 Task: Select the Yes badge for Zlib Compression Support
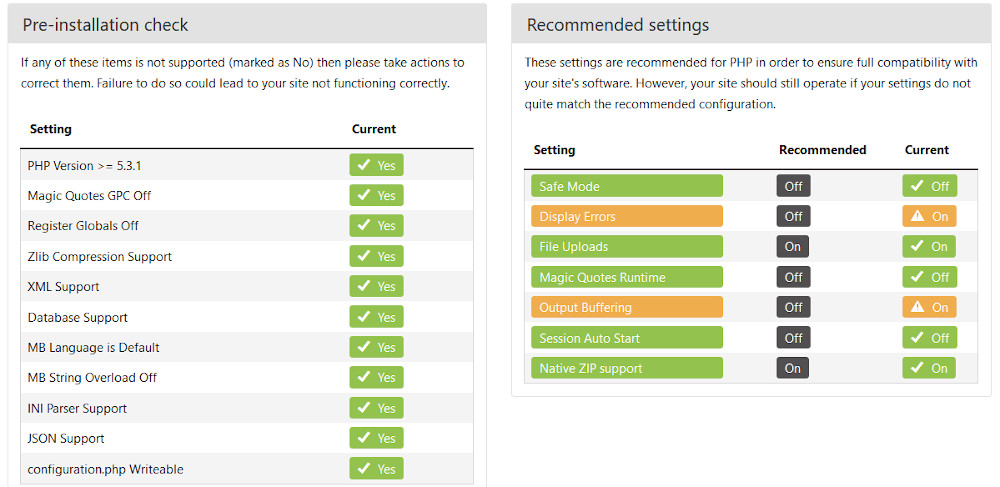click(376, 256)
